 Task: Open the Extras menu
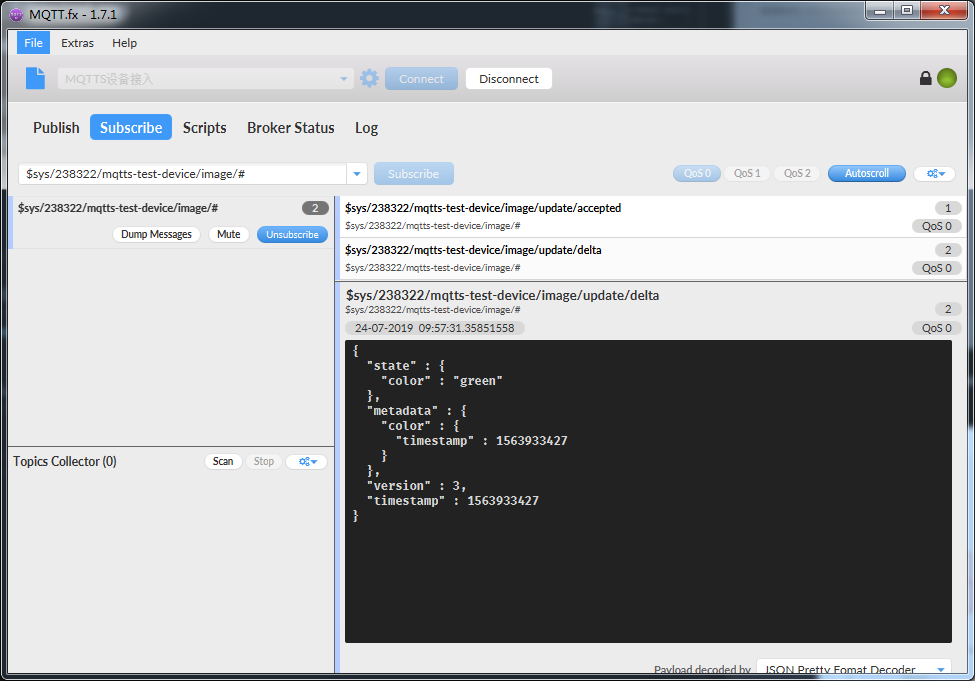coord(77,43)
